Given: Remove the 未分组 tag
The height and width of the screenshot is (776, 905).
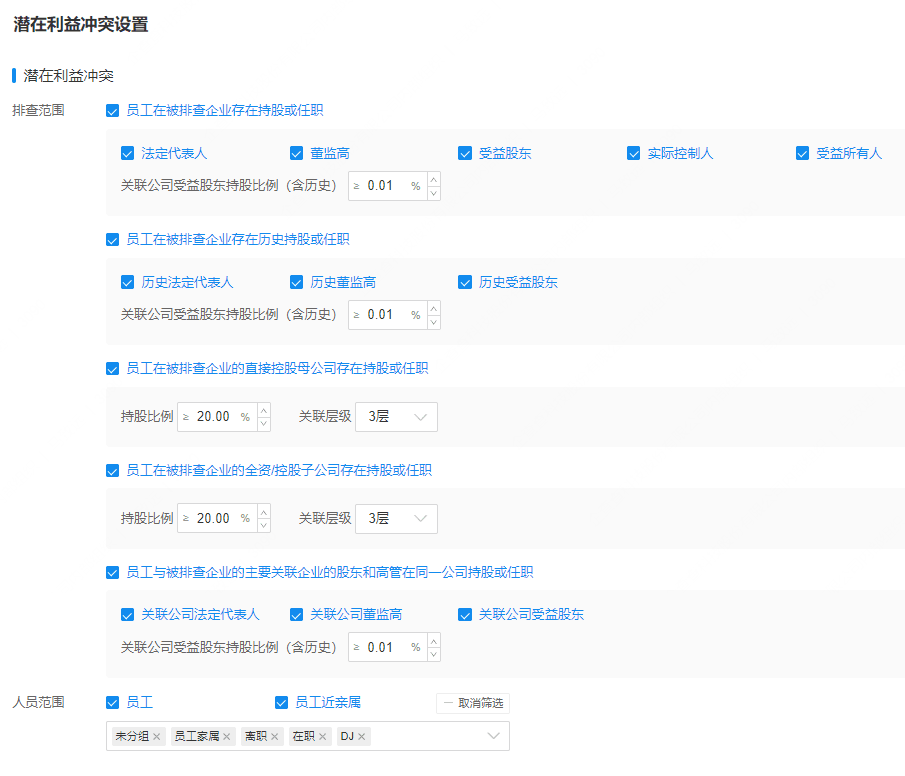Looking at the screenshot, I should (156, 737).
